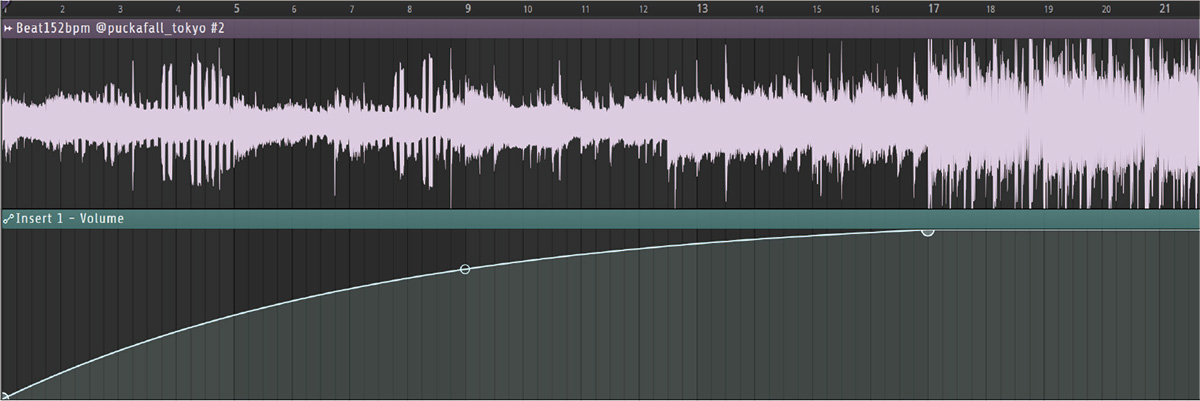Jump to bar 20 on the timeline ruler
Viewport: 1200px width, 401px height.
click(1106, 9)
